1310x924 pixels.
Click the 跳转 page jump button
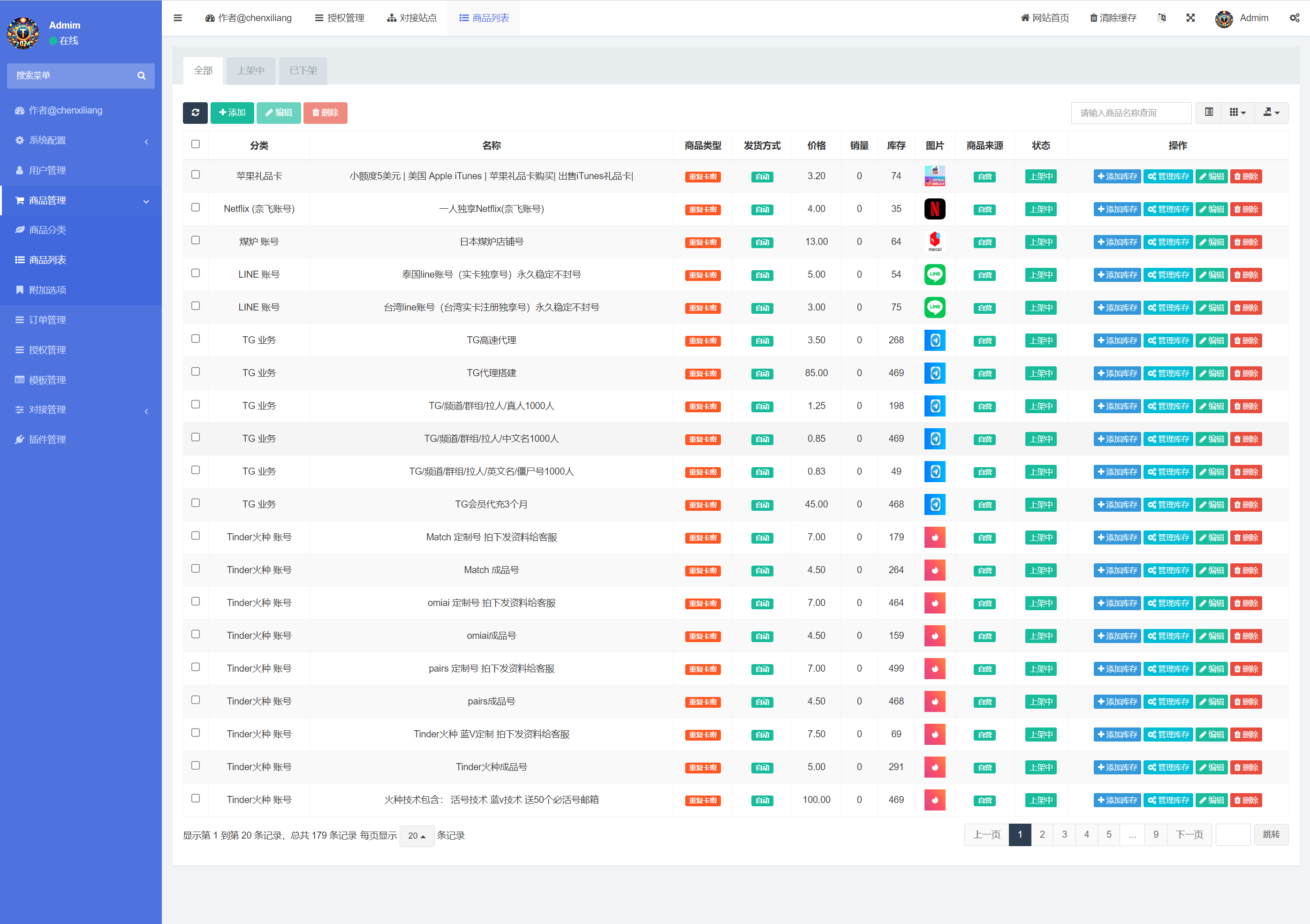[1271, 834]
